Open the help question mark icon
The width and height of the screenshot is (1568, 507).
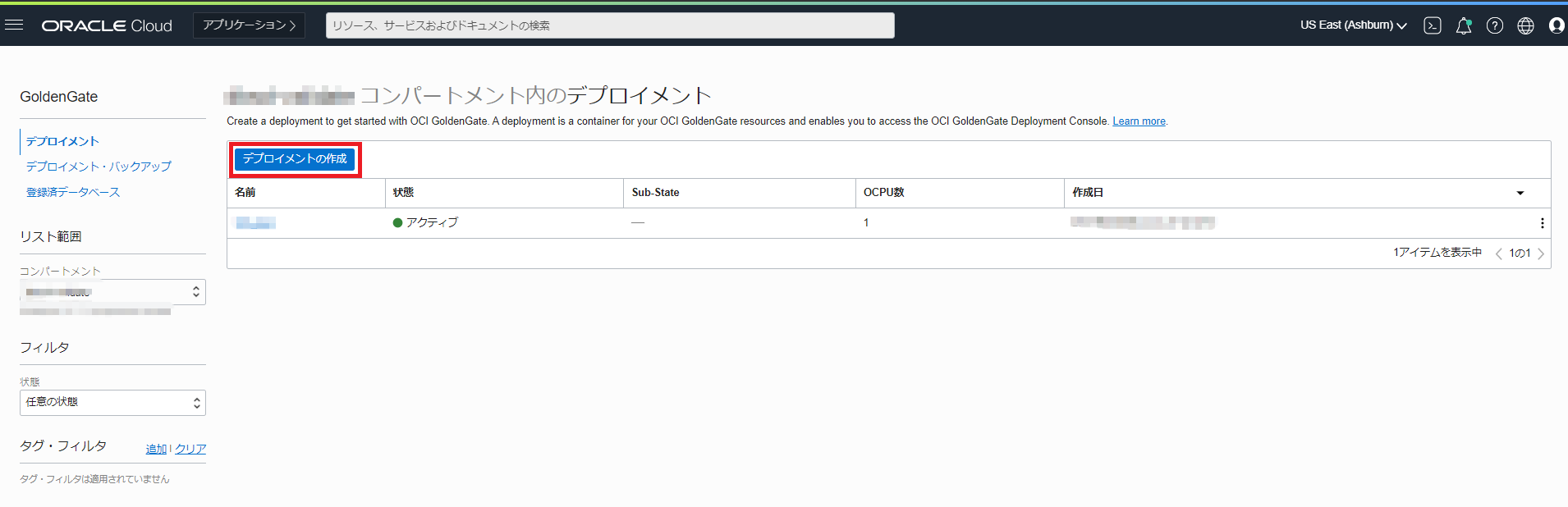pyautogui.click(x=1495, y=25)
